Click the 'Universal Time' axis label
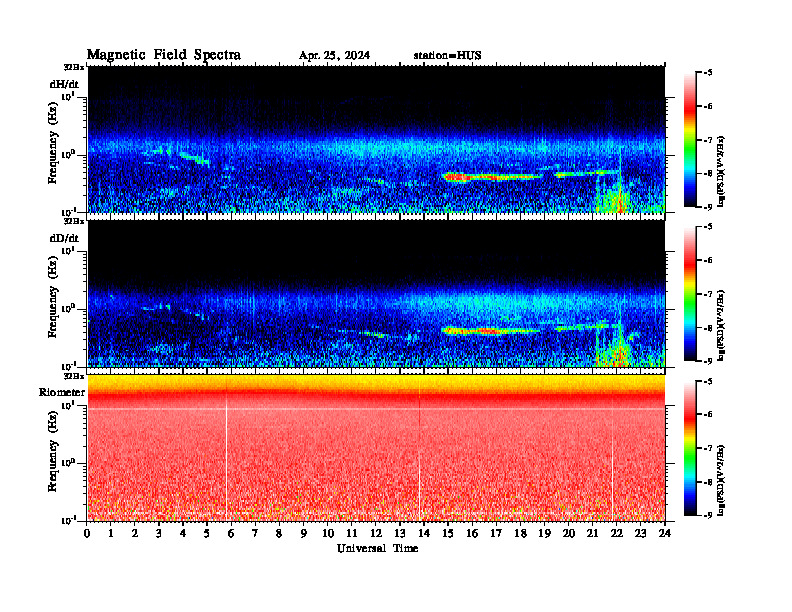The width and height of the screenshot is (792, 612). coord(377,548)
